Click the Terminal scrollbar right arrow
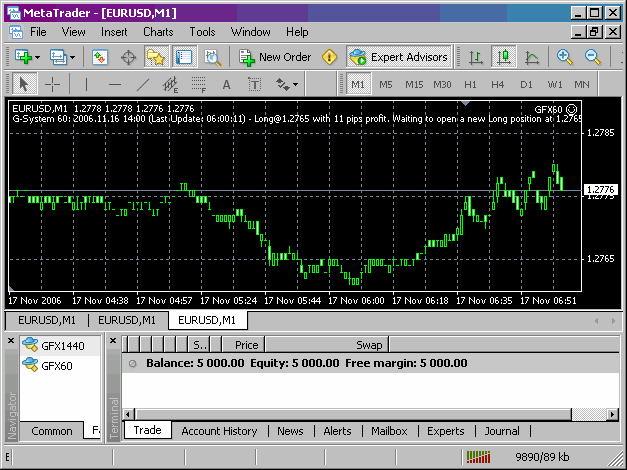The width and height of the screenshot is (627, 470). (612, 414)
